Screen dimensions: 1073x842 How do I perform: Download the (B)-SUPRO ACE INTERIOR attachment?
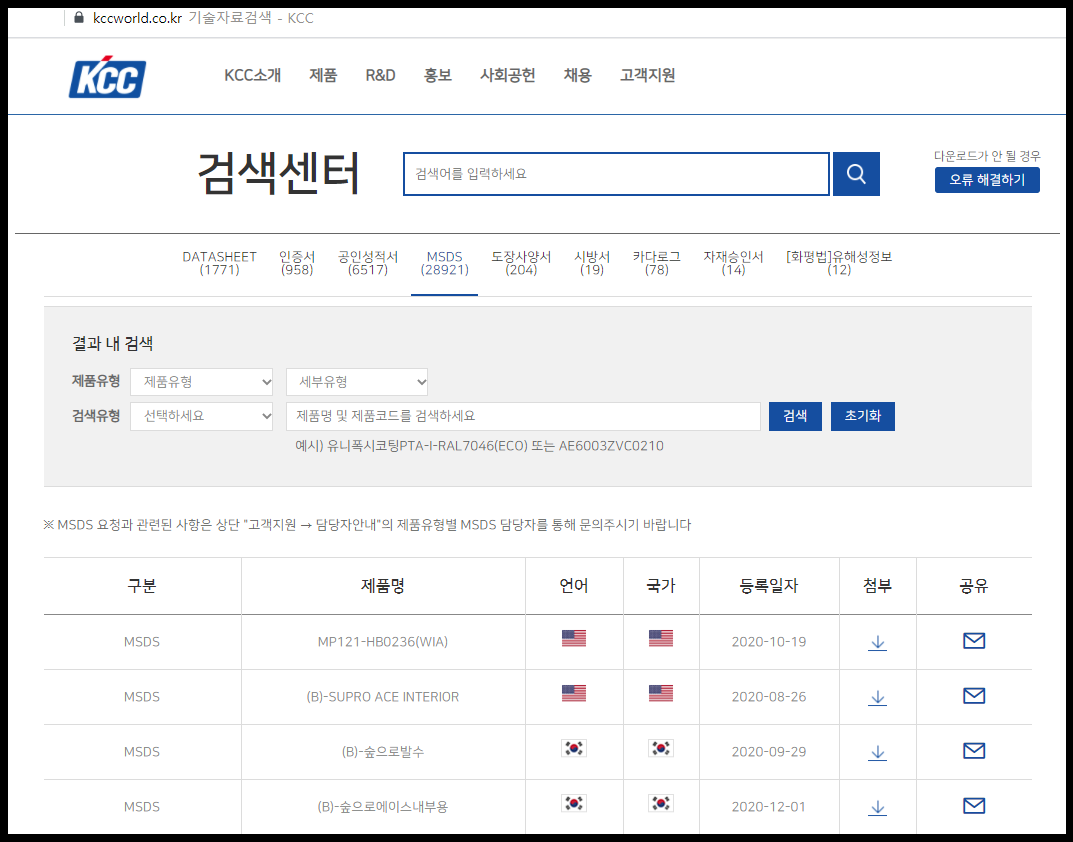click(877, 697)
